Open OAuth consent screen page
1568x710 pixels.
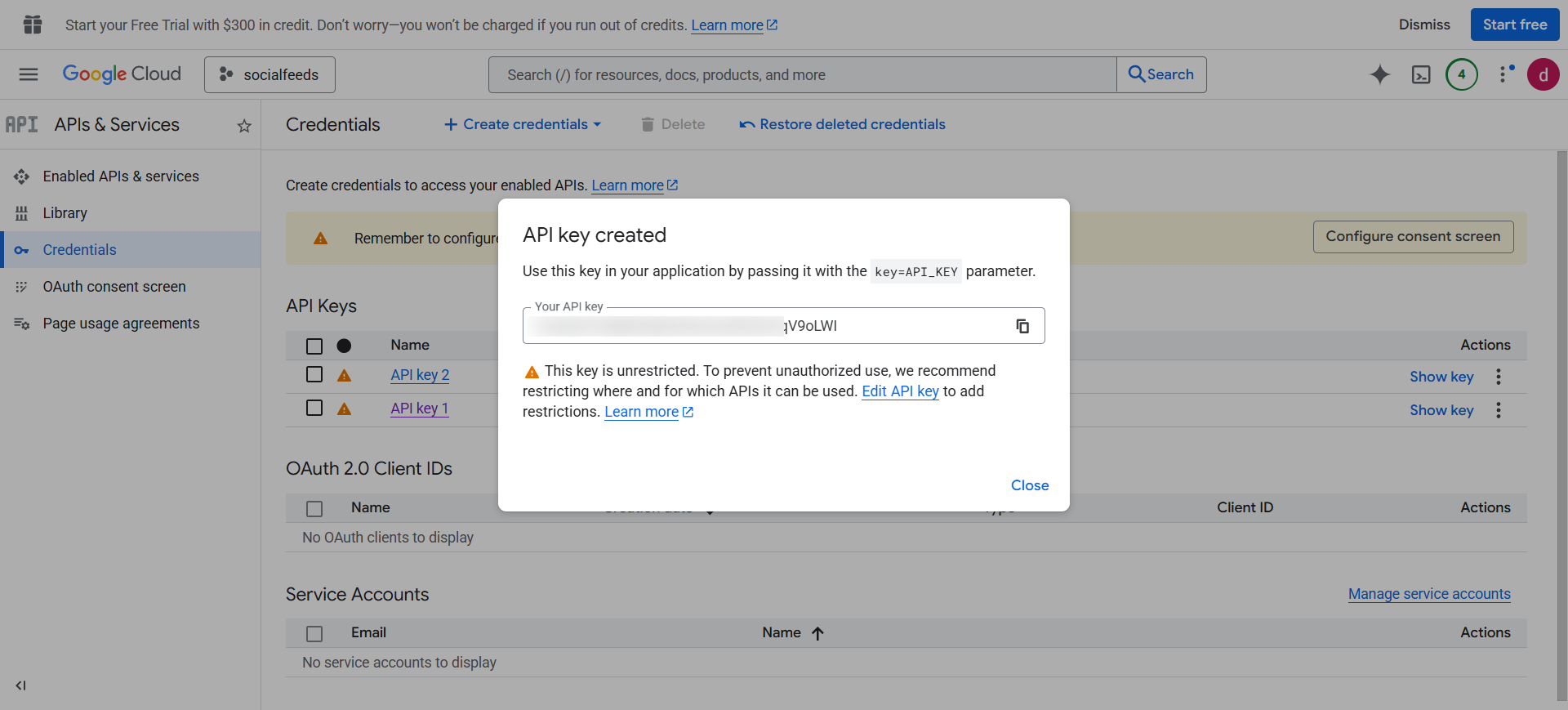[114, 287]
